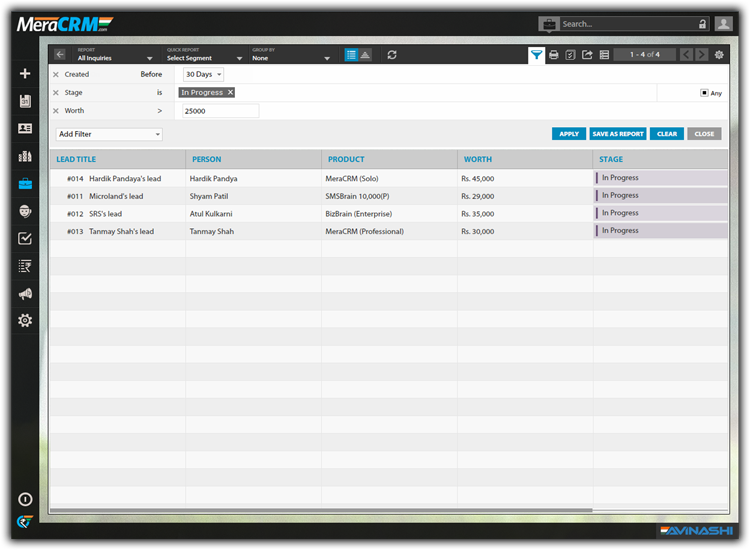
Task: Click the refresh icon in toolbar
Action: 392,55
